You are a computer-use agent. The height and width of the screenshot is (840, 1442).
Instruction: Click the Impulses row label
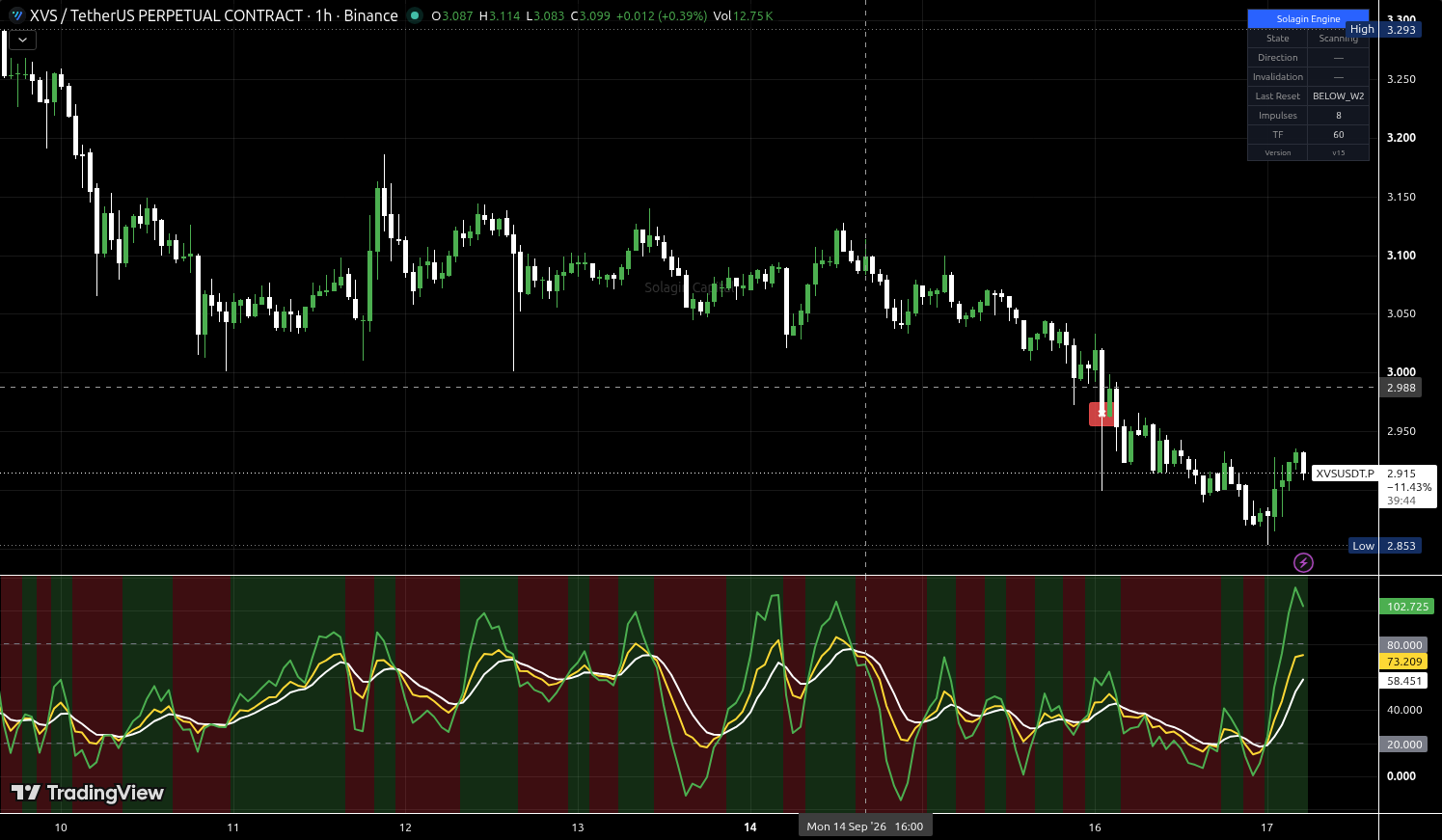(1278, 116)
